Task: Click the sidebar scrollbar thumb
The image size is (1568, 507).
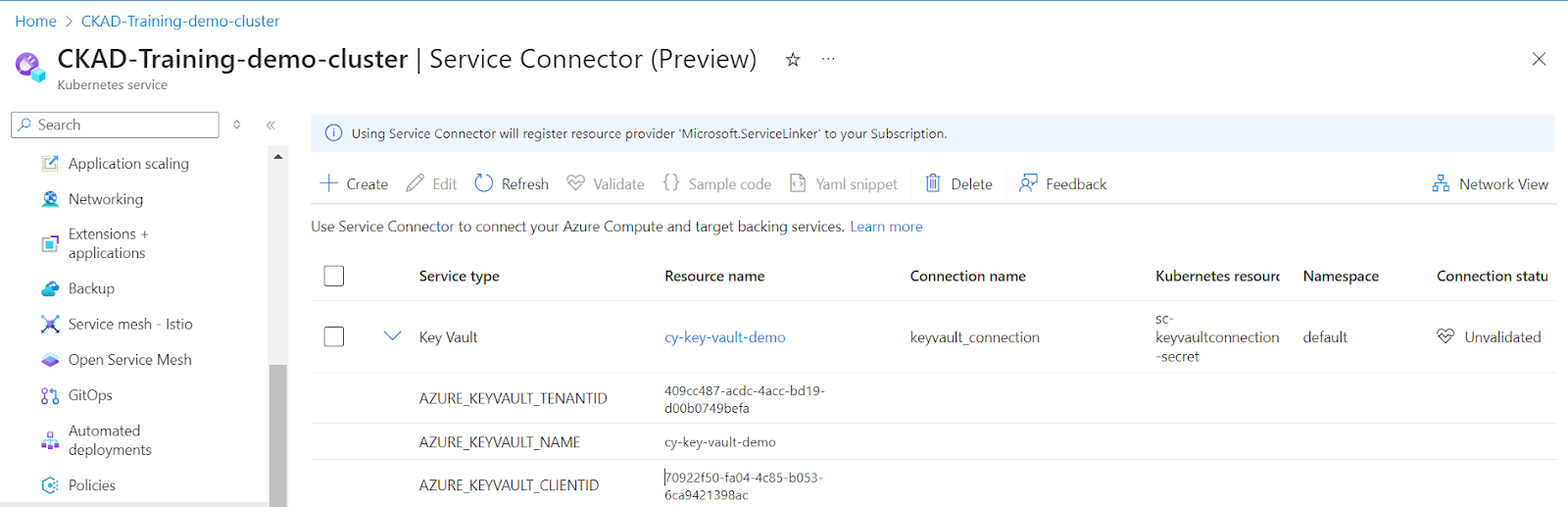Action: (278, 435)
